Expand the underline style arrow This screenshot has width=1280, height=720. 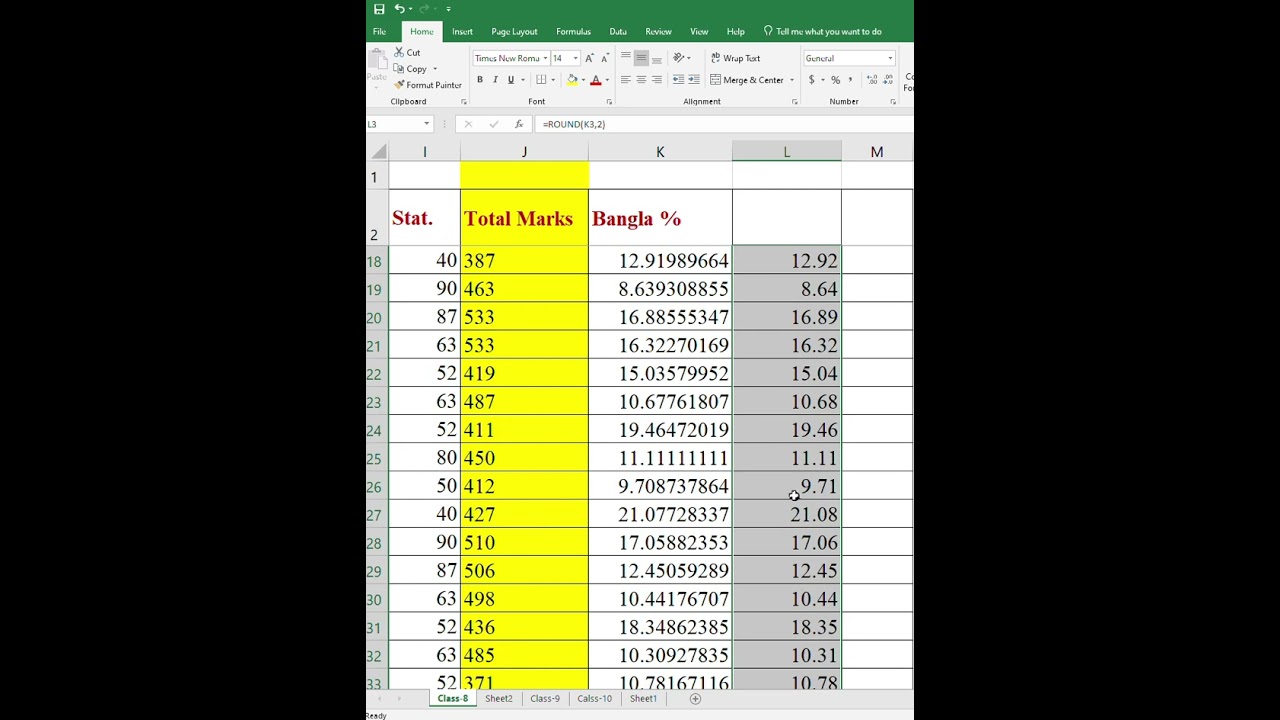tap(522, 80)
